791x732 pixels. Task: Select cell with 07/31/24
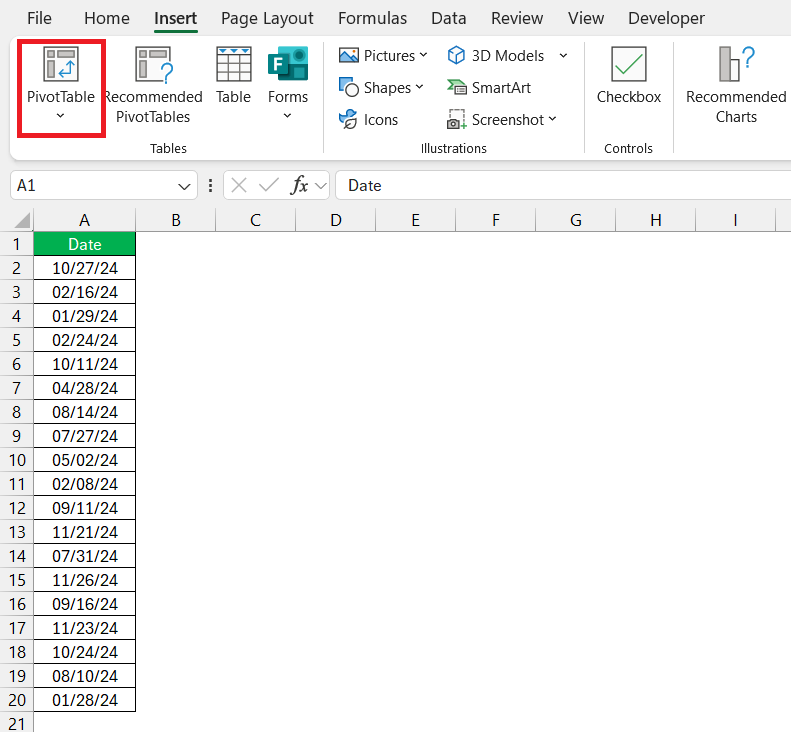[85, 556]
